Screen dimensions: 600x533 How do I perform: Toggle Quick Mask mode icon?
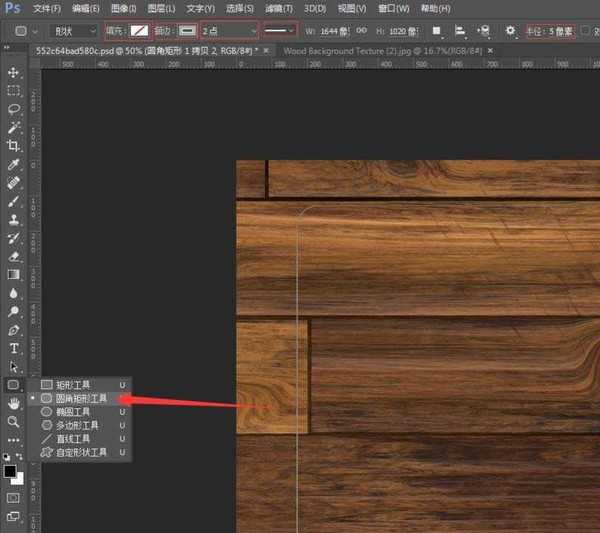pos(14,496)
